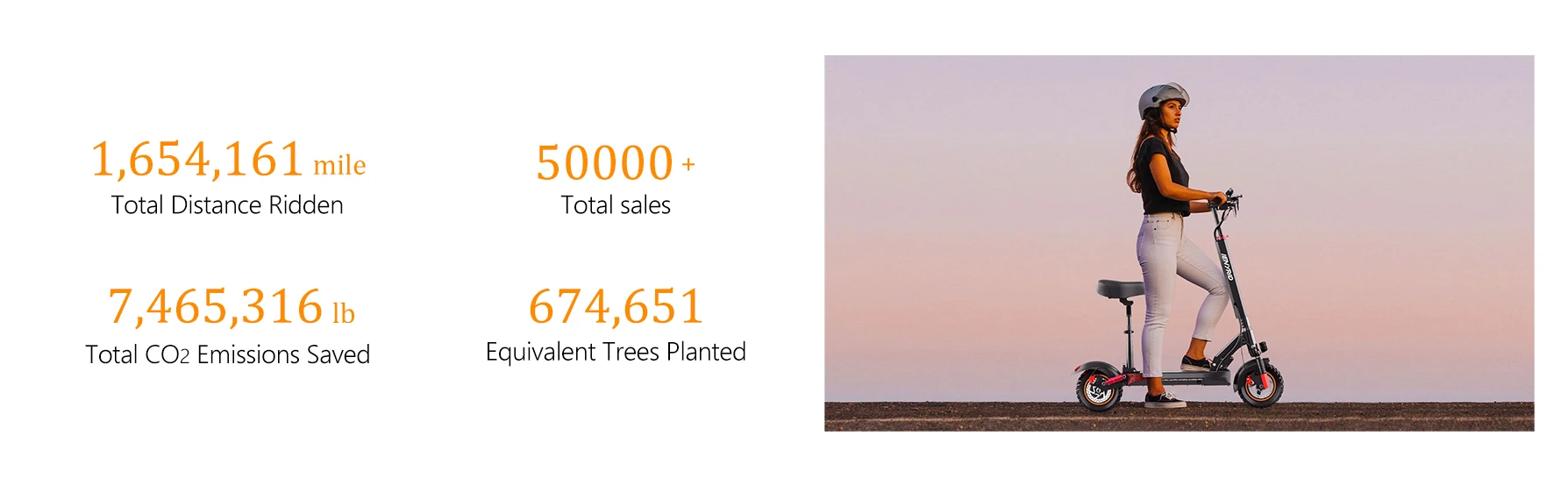Click the 7,465,316 emissions figure

pyautogui.click(x=216, y=307)
